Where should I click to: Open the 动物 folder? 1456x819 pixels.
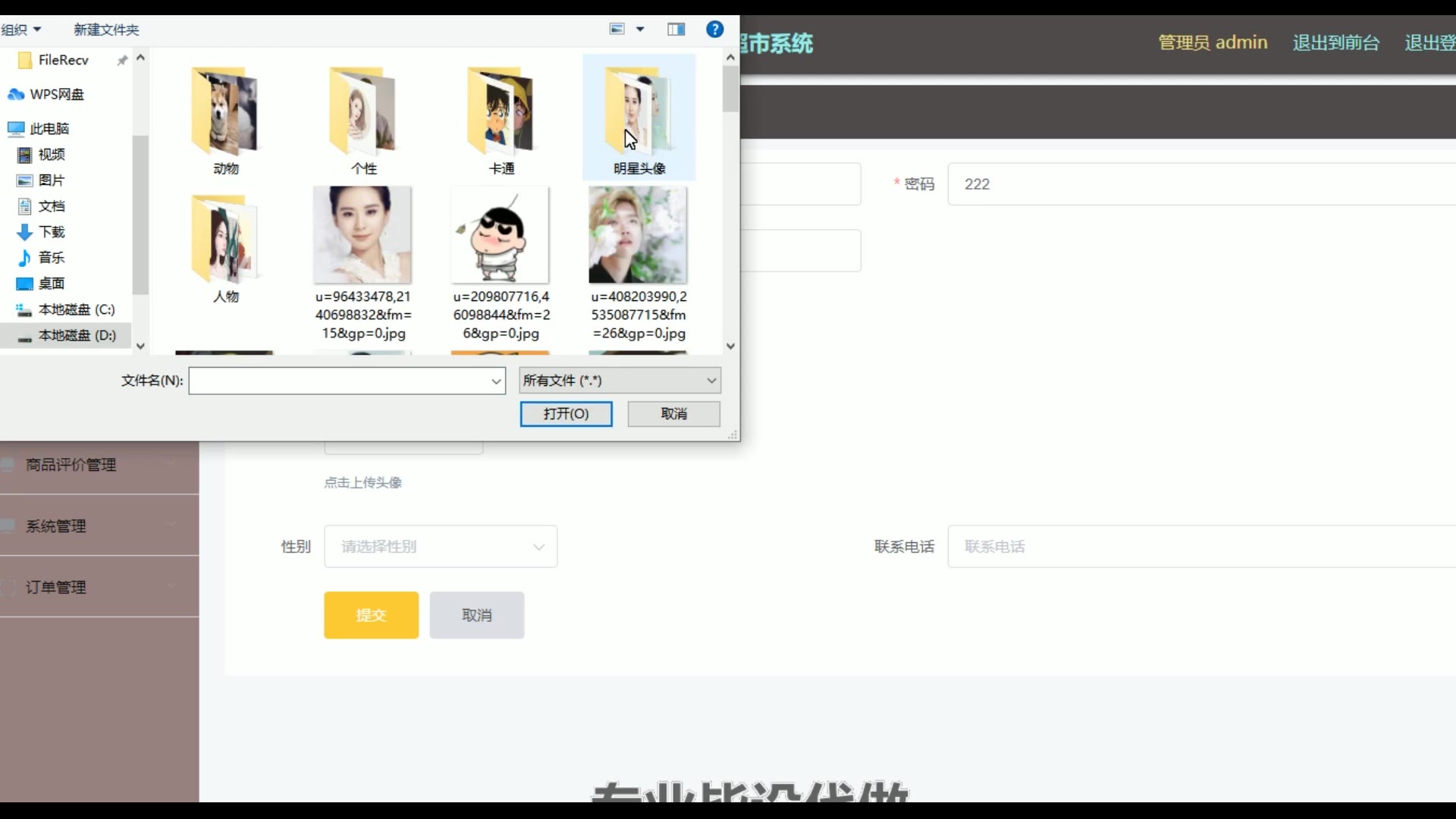tap(225, 114)
